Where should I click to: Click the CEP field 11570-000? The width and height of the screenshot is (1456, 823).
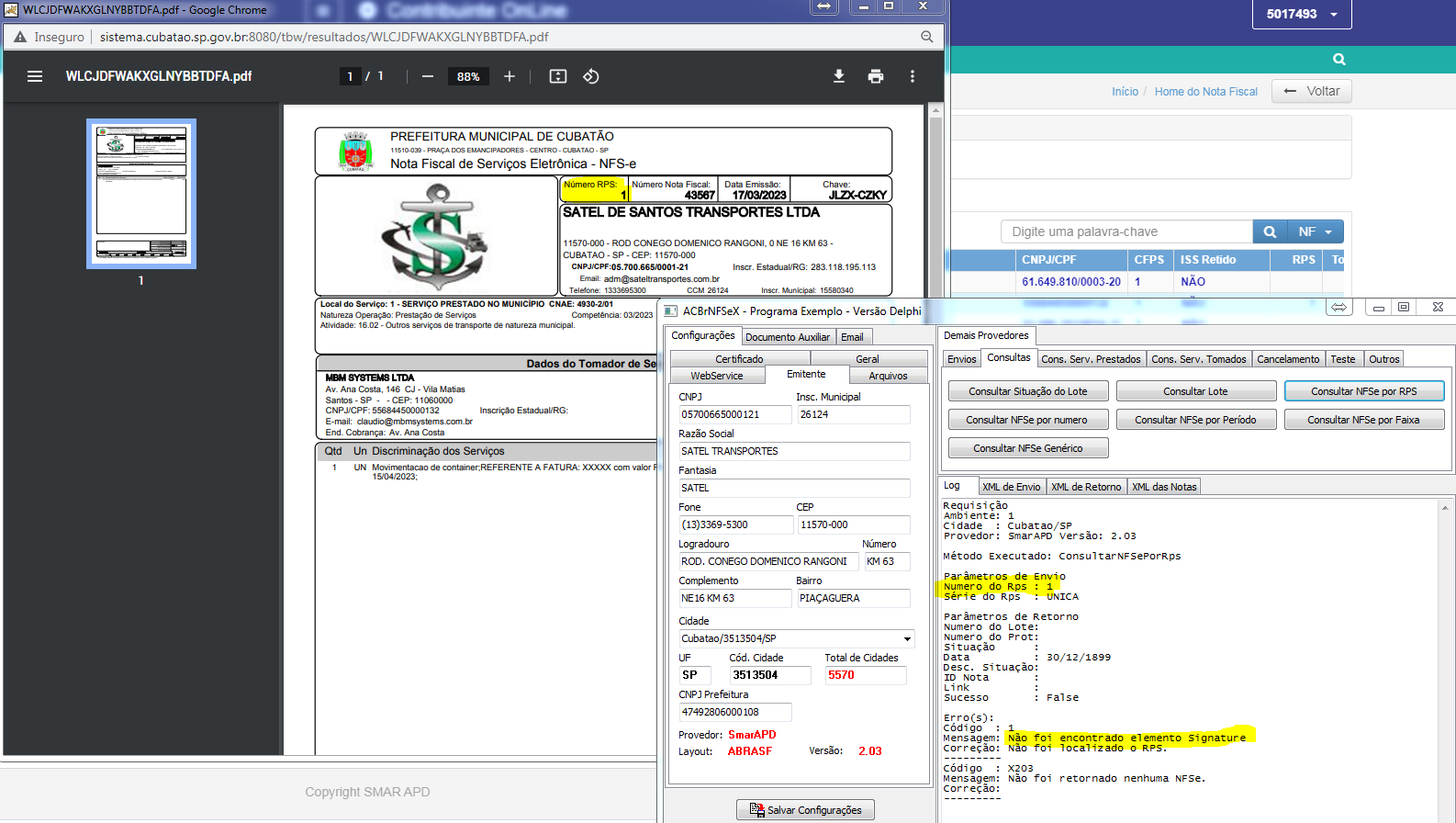(x=854, y=524)
